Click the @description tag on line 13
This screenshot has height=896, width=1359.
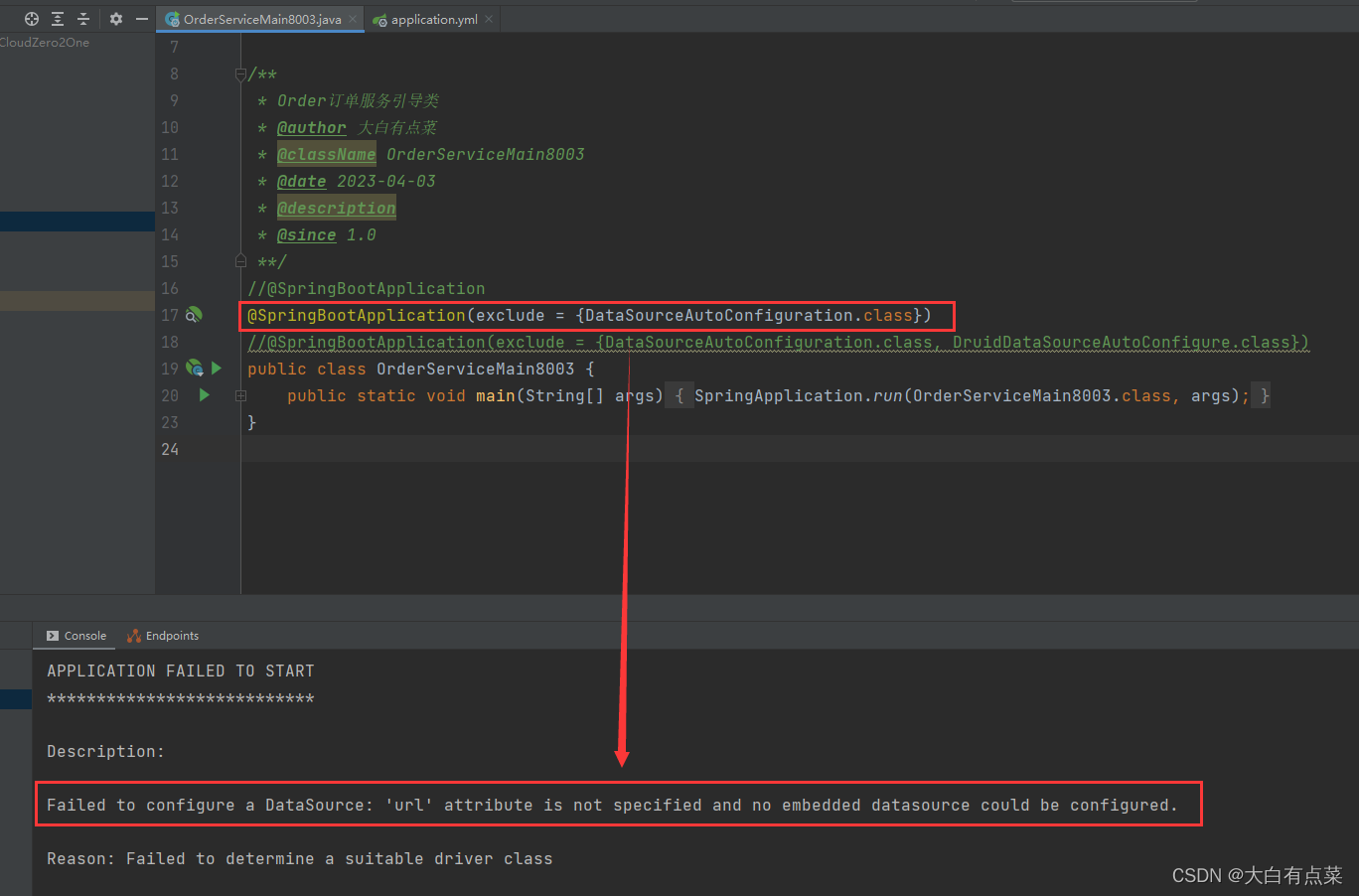click(x=337, y=208)
